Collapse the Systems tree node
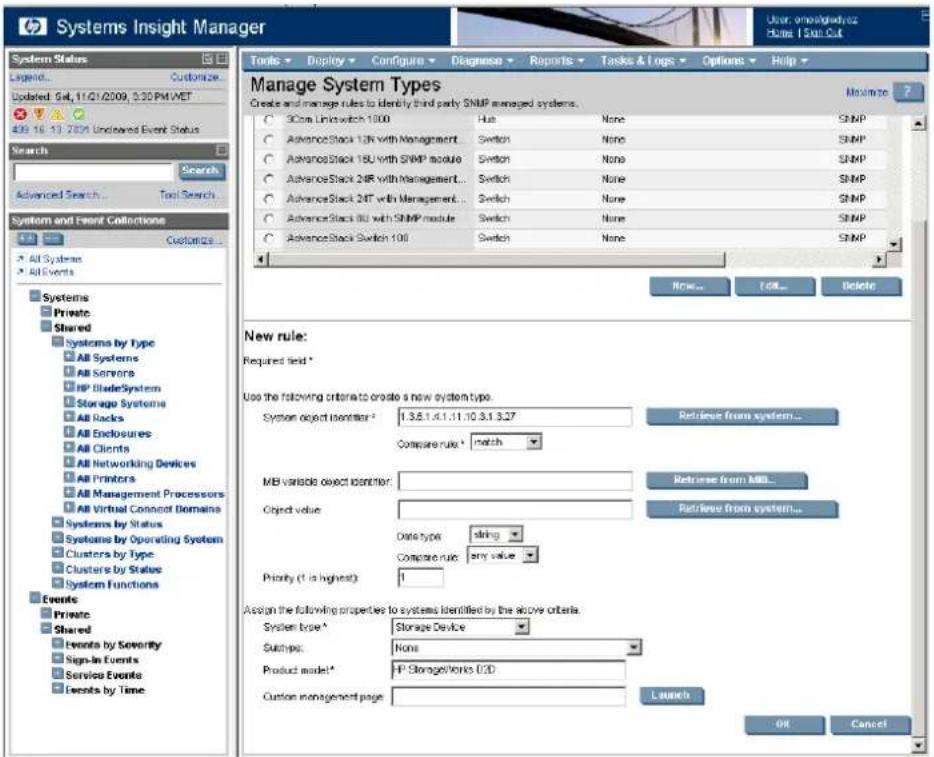The width and height of the screenshot is (934, 757). coord(35,296)
